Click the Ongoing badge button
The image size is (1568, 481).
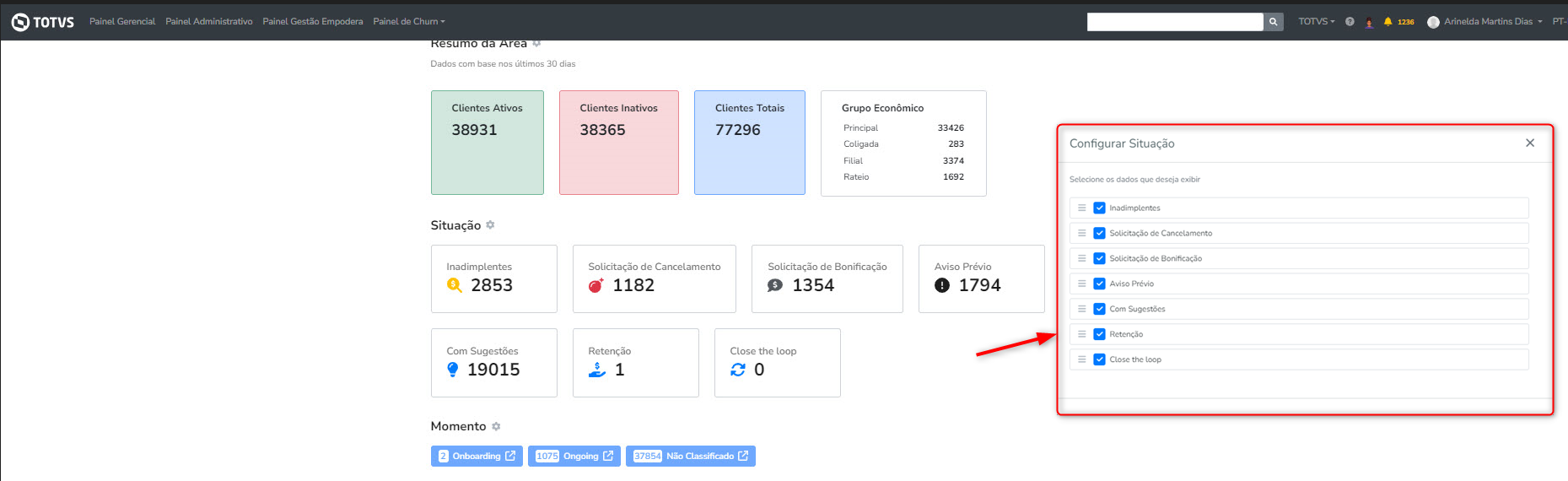574,456
